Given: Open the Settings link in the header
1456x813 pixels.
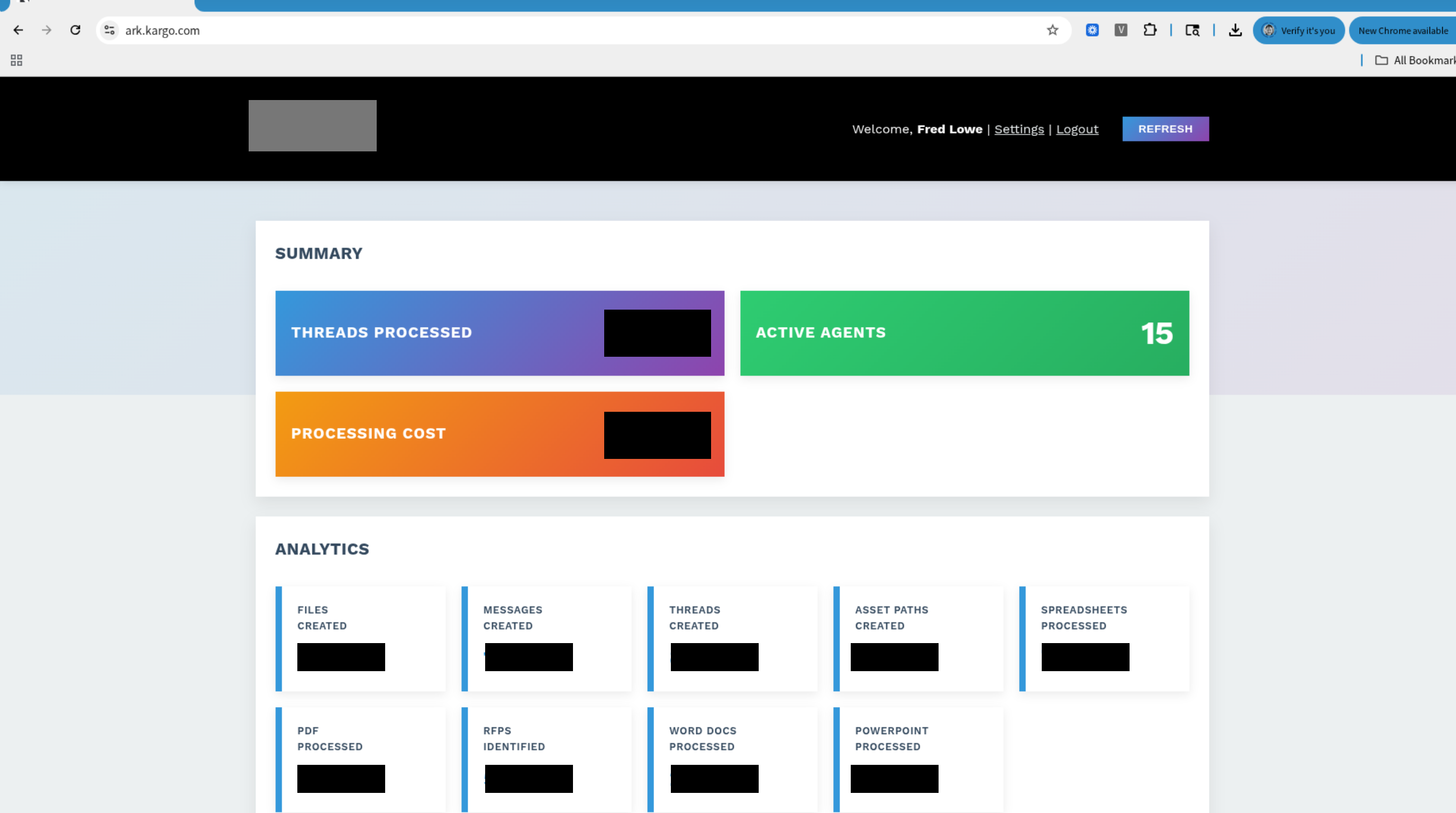Looking at the screenshot, I should [x=1018, y=129].
